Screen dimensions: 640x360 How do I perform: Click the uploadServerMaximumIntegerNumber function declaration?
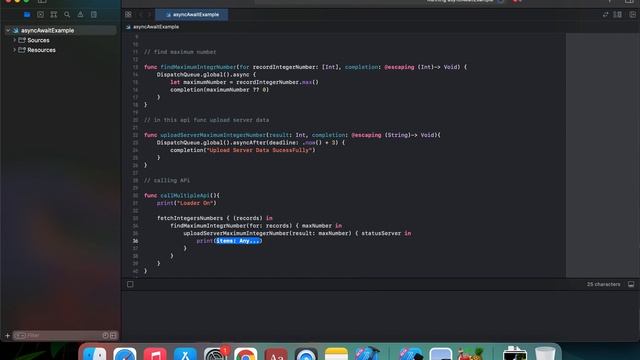[x=213, y=135]
